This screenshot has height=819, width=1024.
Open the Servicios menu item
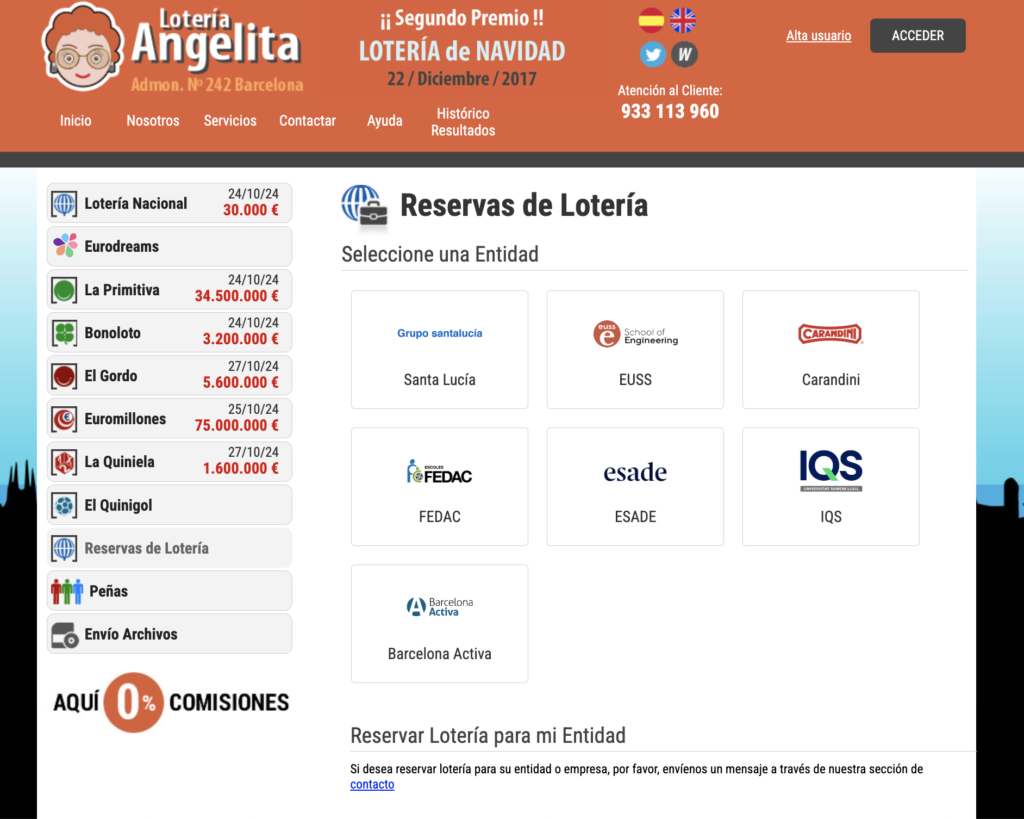(x=230, y=121)
